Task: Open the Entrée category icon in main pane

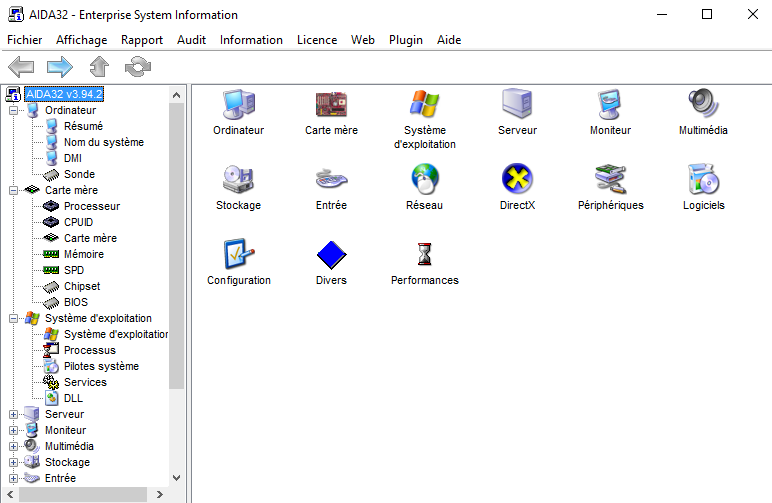Action: pos(331,179)
